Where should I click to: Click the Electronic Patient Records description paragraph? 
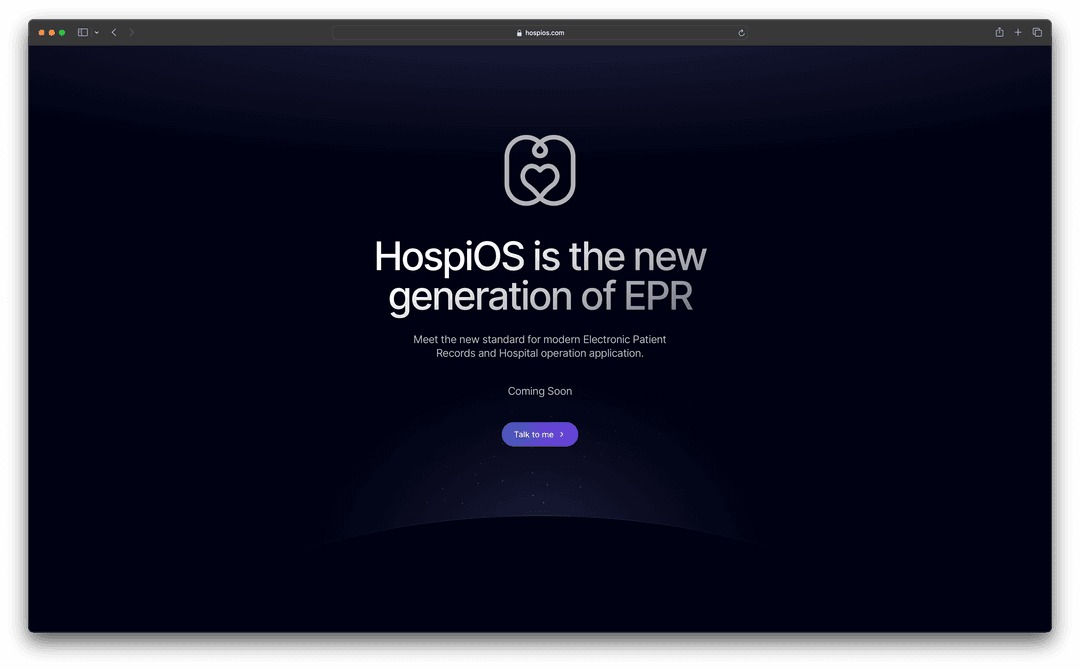coord(540,346)
